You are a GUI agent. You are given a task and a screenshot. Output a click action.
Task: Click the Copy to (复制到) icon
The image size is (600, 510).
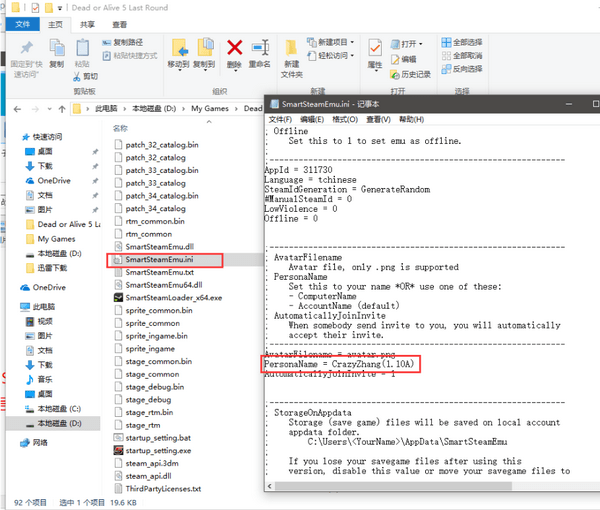(205, 47)
